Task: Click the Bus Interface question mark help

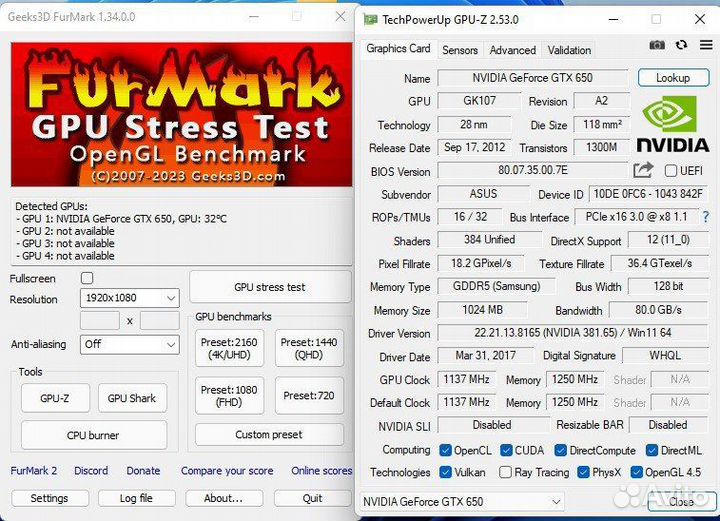Action: 706,217
